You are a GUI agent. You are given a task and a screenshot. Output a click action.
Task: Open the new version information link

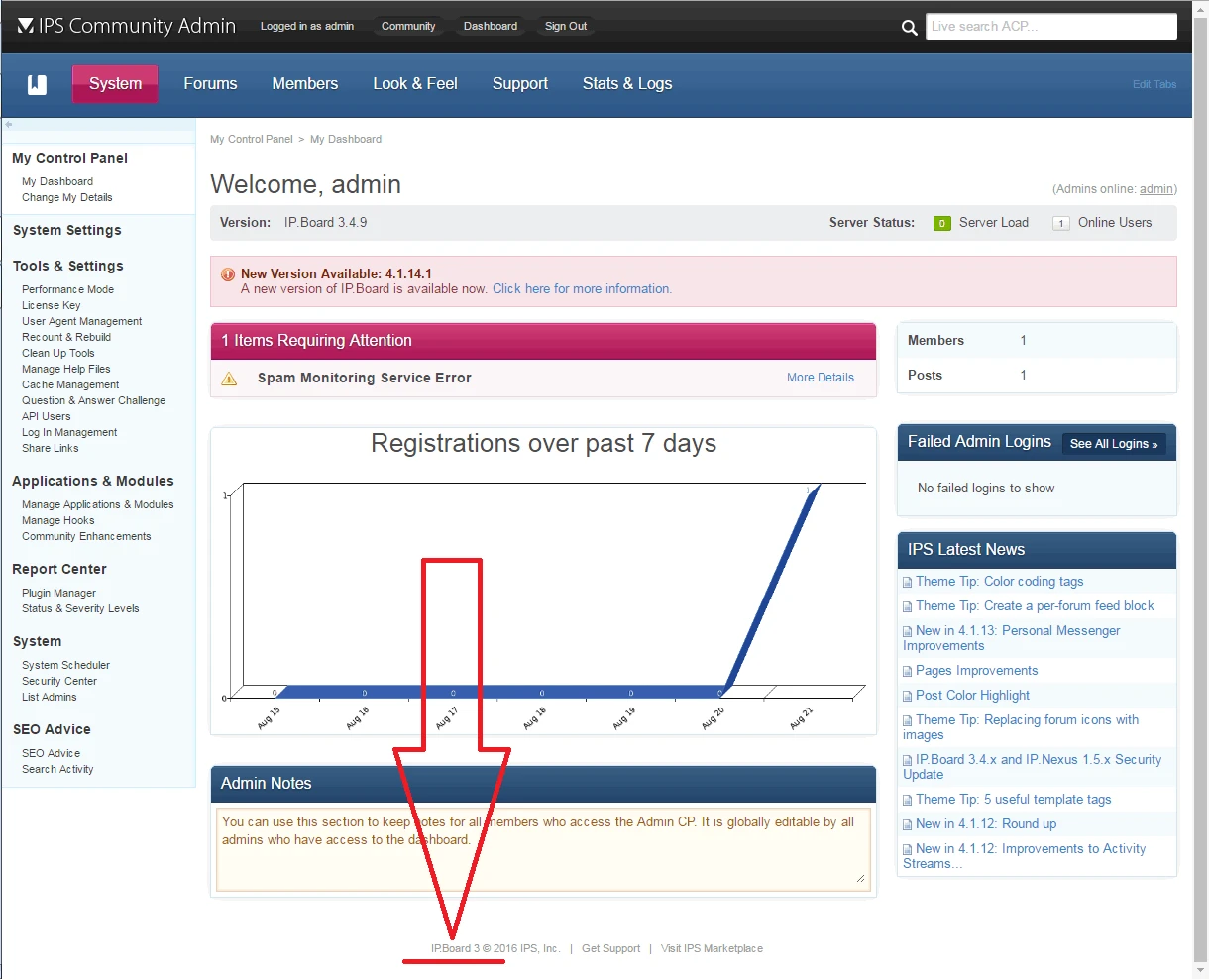(581, 288)
